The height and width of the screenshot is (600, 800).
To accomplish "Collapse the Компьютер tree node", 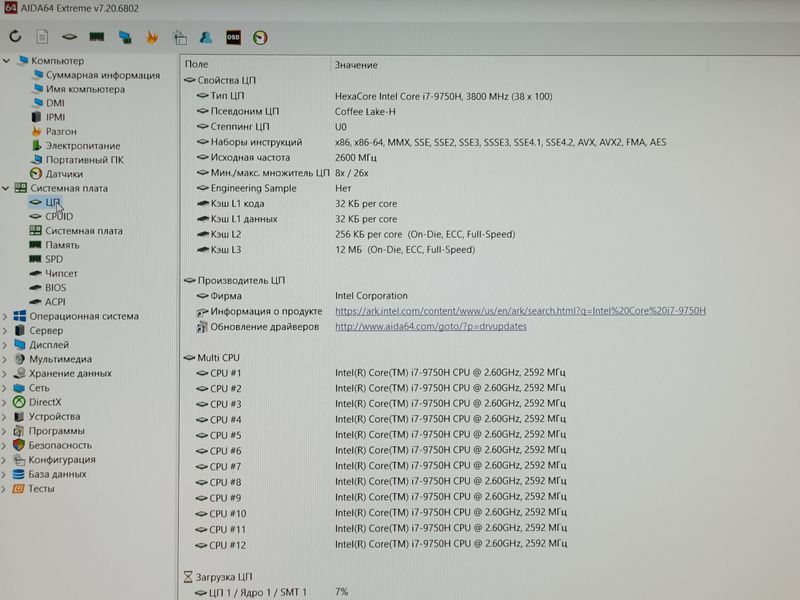I will click(x=6, y=61).
